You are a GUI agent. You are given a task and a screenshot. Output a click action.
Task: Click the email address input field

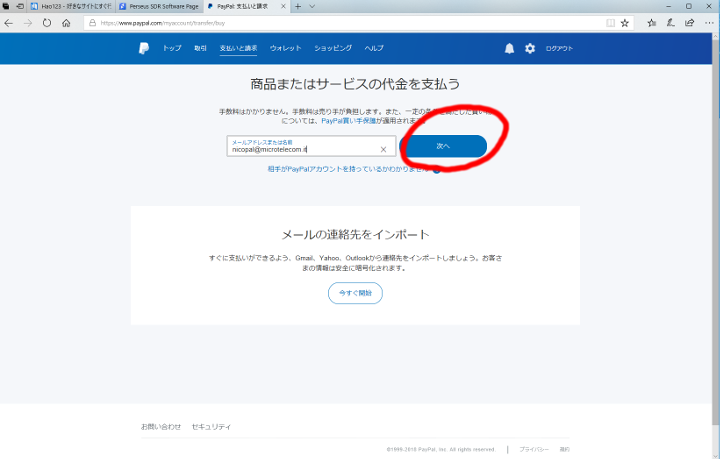coord(311,146)
